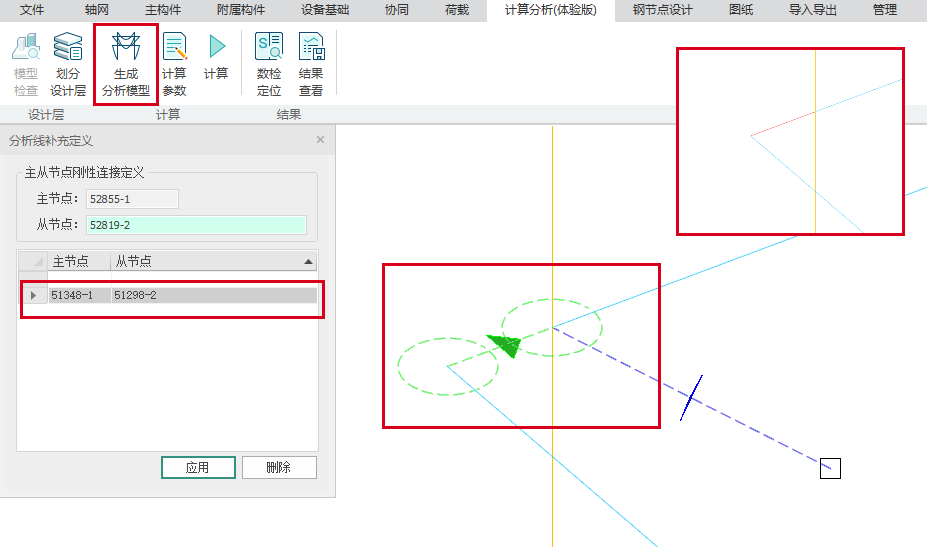Close the 分析线补充定义 panel
The width and height of the screenshot is (927, 547).
[x=320, y=140]
